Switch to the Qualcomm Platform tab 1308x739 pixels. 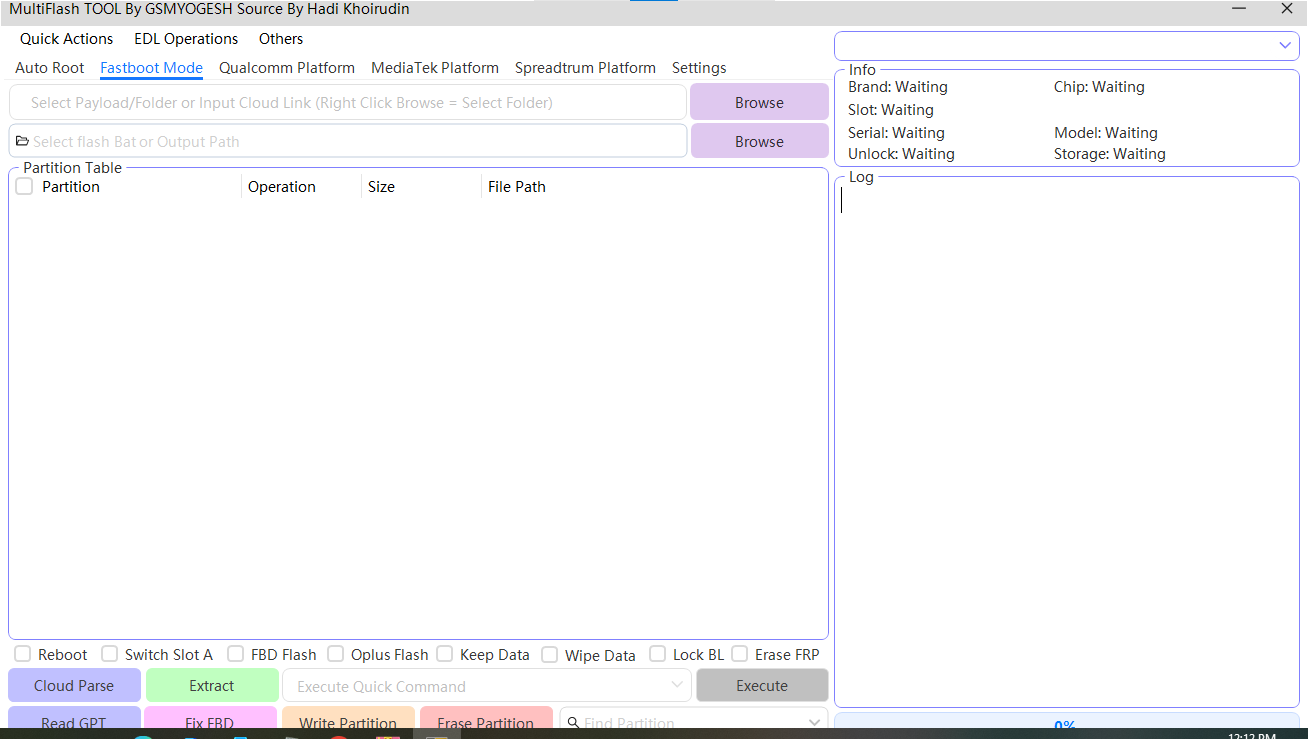(x=286, y=67)
